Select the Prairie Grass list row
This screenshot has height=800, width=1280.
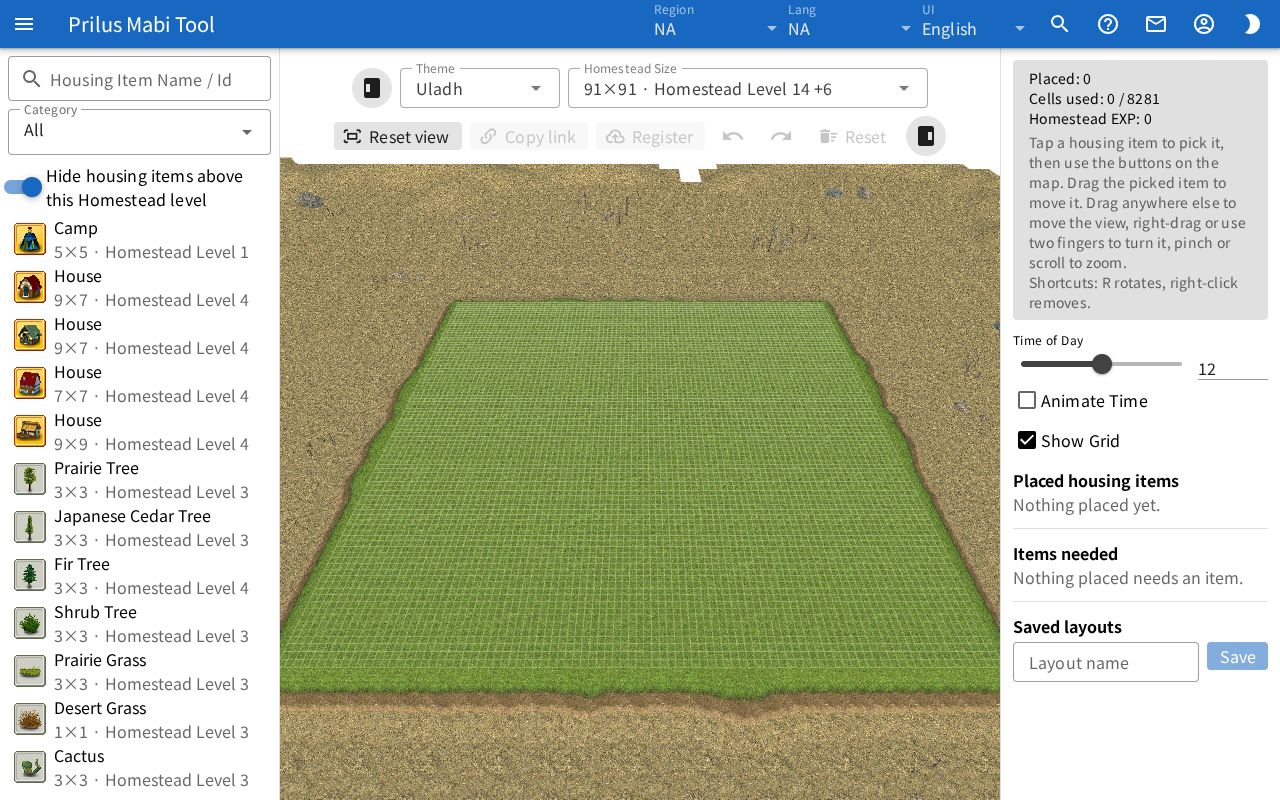coord(139,672)
